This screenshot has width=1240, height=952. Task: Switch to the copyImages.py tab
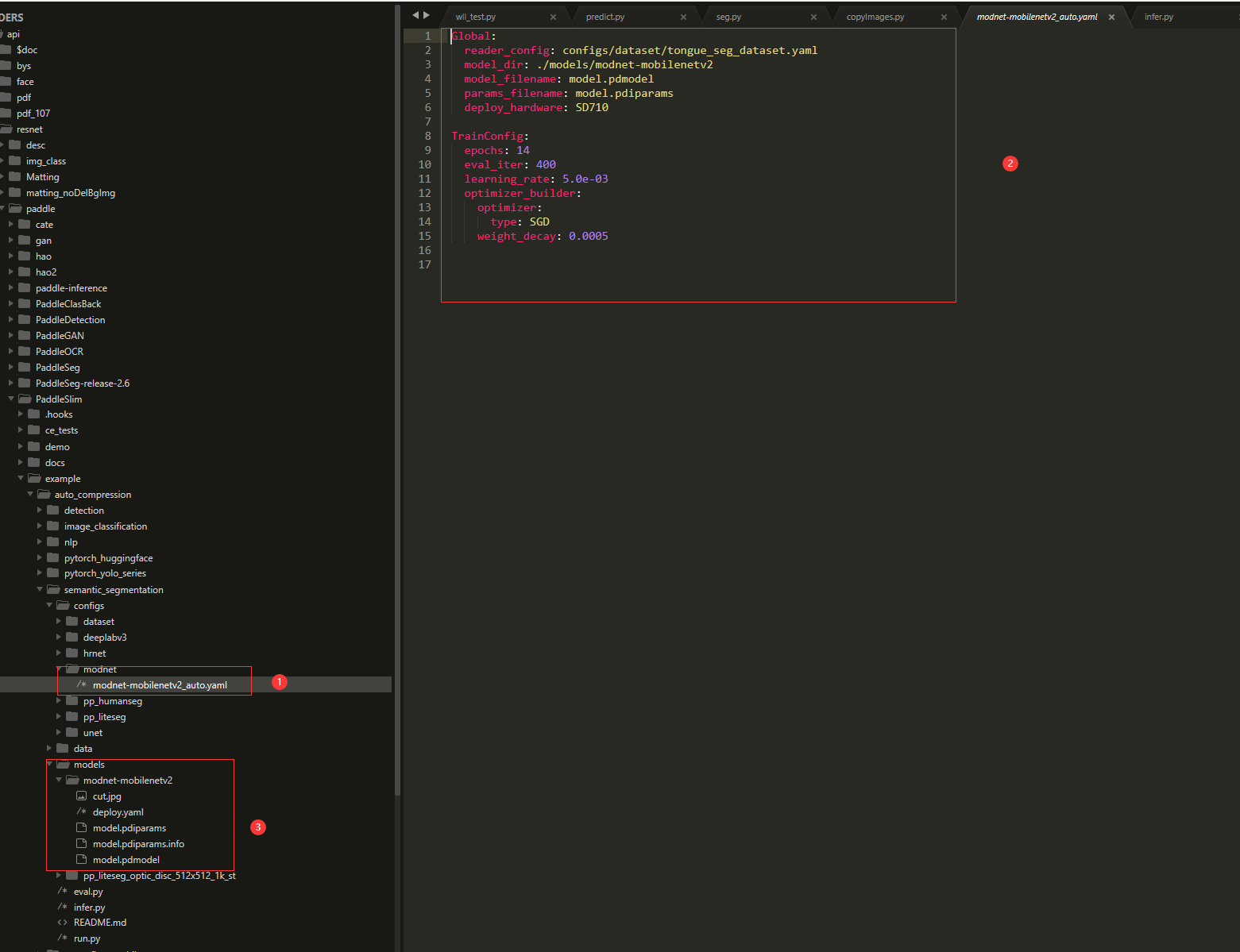click(x=875, y=17)
